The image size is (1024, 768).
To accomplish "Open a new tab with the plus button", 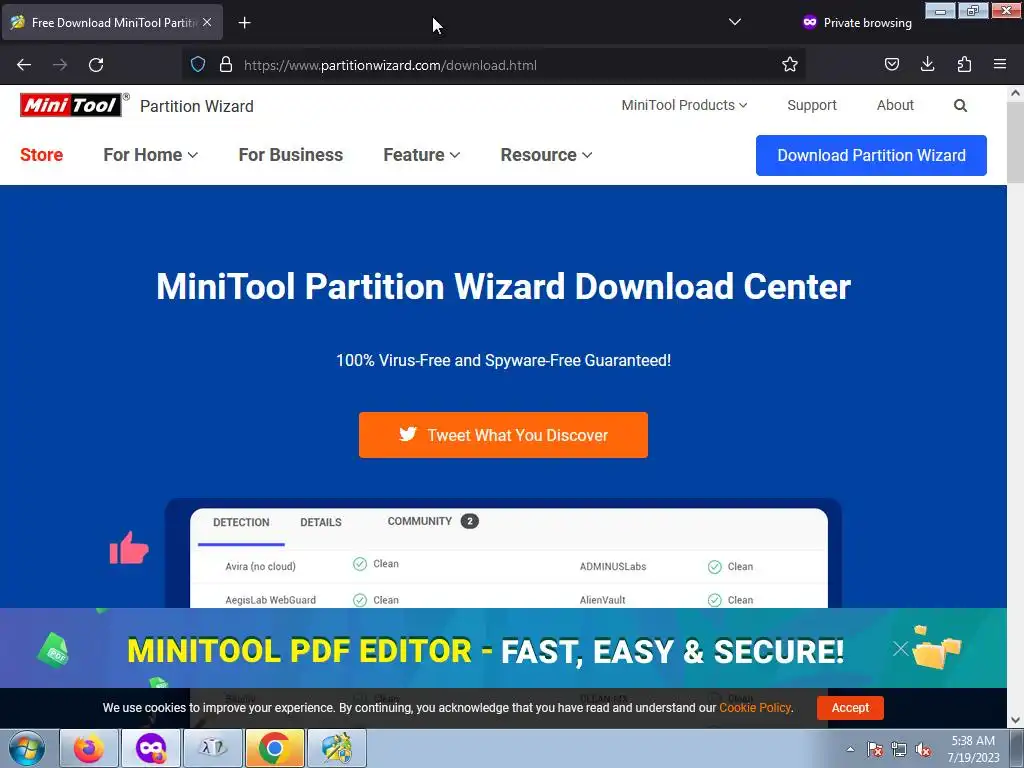I will [244, 23].
